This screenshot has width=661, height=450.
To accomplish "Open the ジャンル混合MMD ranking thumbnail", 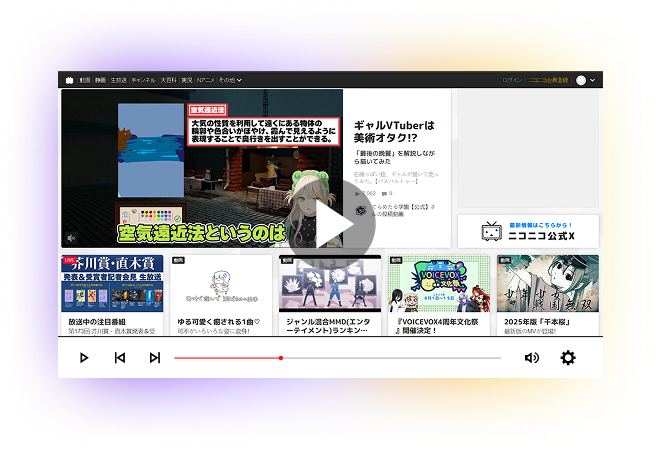I will (330, 283).
